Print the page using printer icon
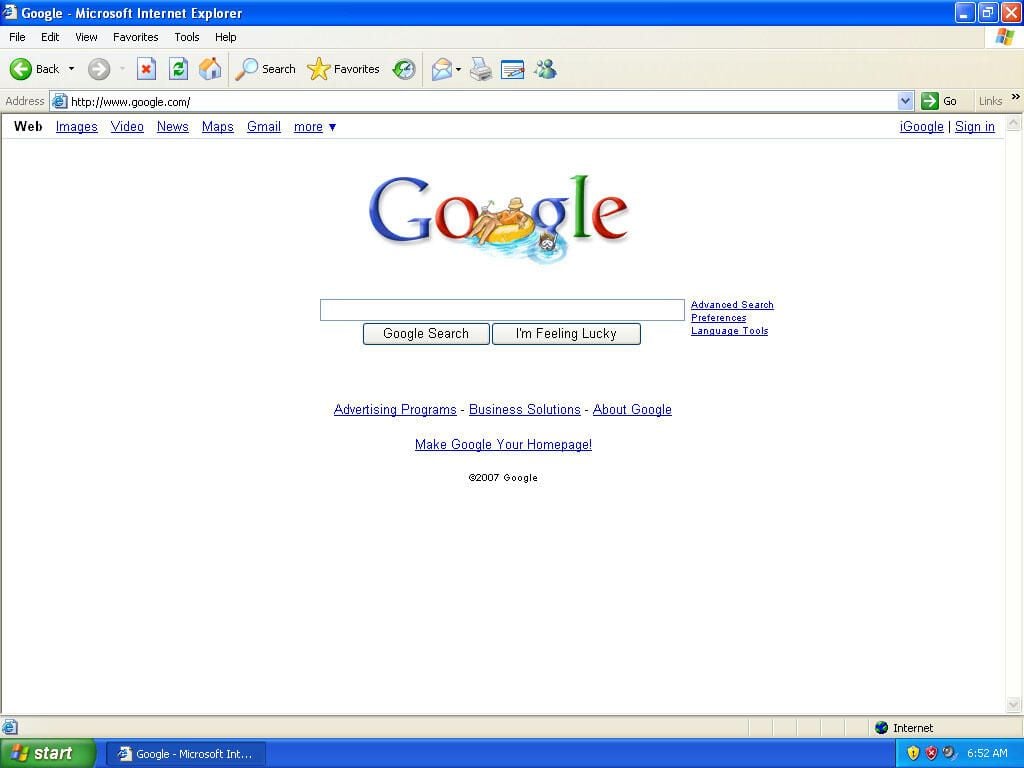The height and width of the screenshot is (768, 1024). [481, 69]
